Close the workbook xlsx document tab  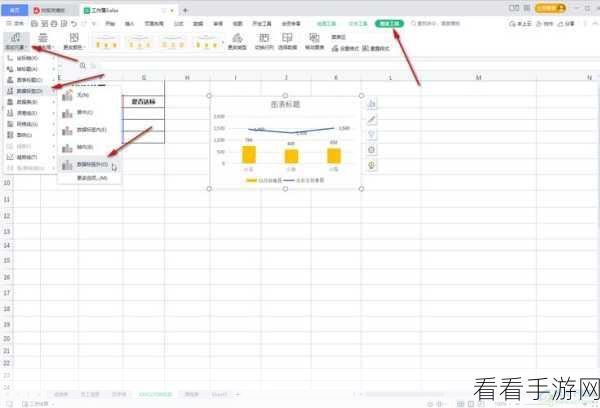(x=173, y=10)
